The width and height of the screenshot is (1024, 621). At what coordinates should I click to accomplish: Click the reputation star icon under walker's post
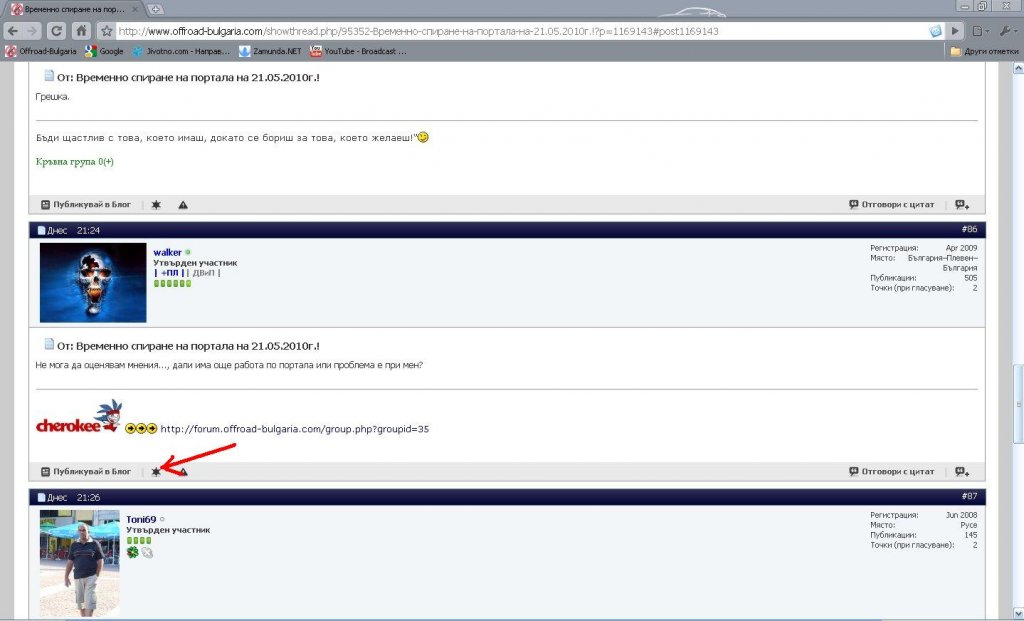coord(156,471)
